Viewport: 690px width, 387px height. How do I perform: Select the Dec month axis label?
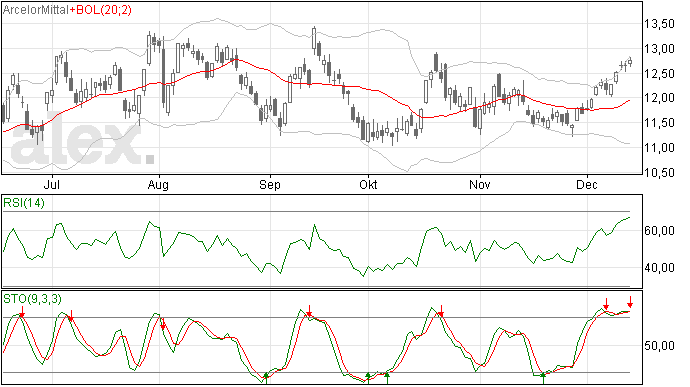coord(587,184)
